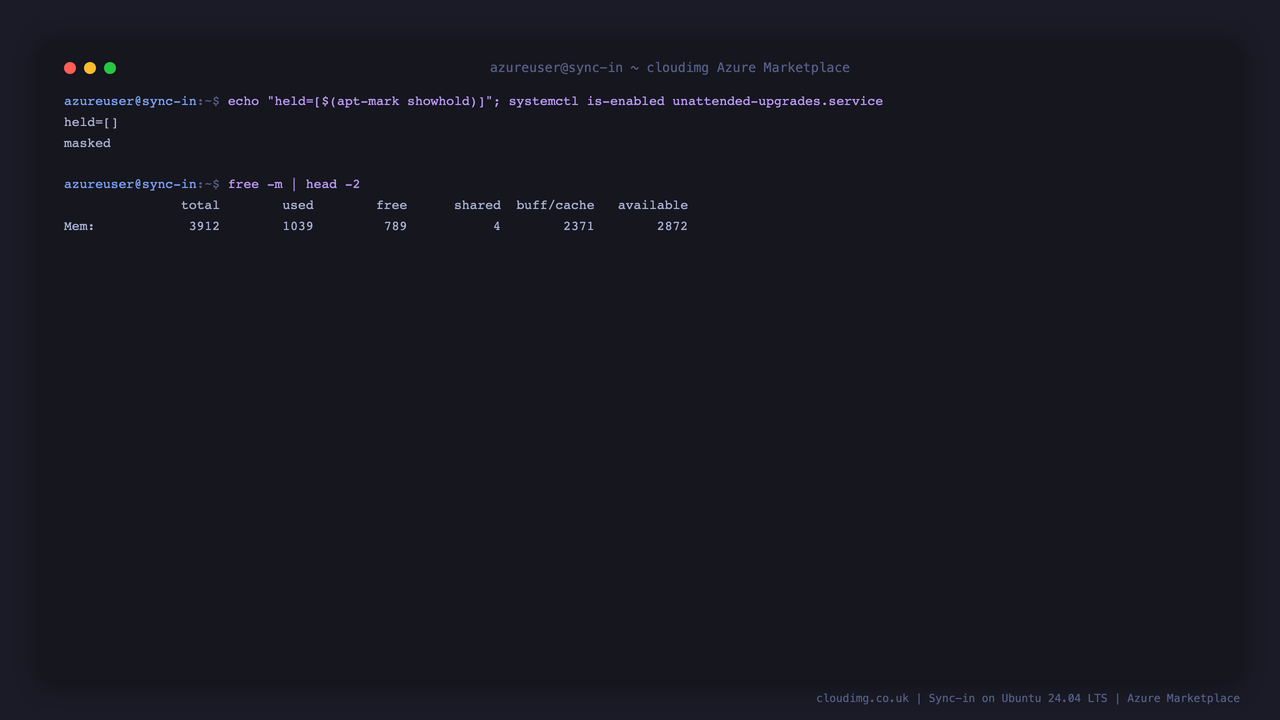Click the used memory value '1039'
This screenshot has height=720, width=1280.
pos(298,226)
